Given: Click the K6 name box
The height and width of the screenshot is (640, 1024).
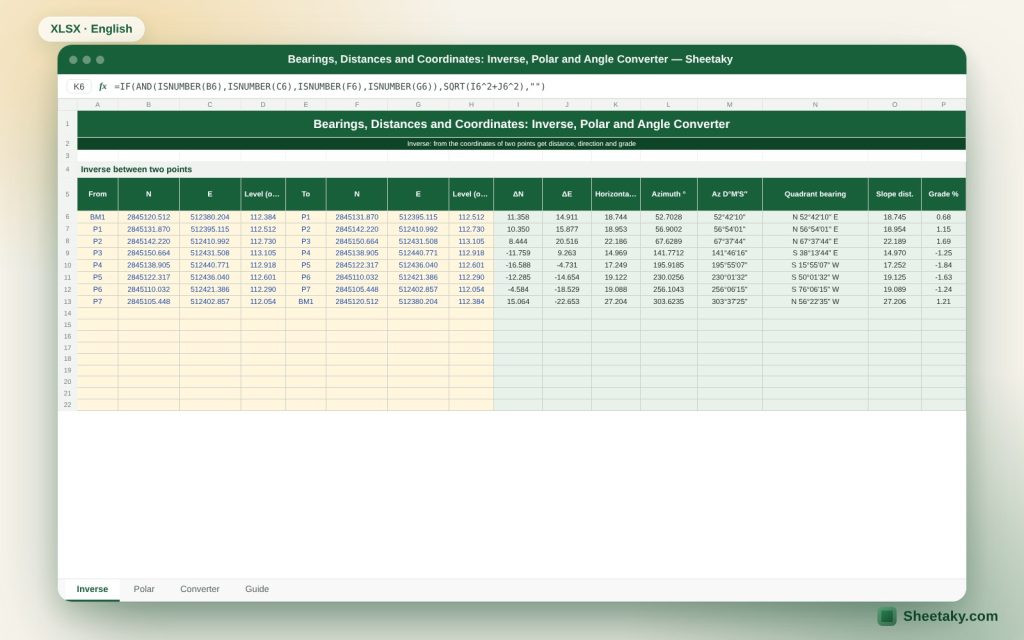Looking at the screenshot, I should point(79,86).
